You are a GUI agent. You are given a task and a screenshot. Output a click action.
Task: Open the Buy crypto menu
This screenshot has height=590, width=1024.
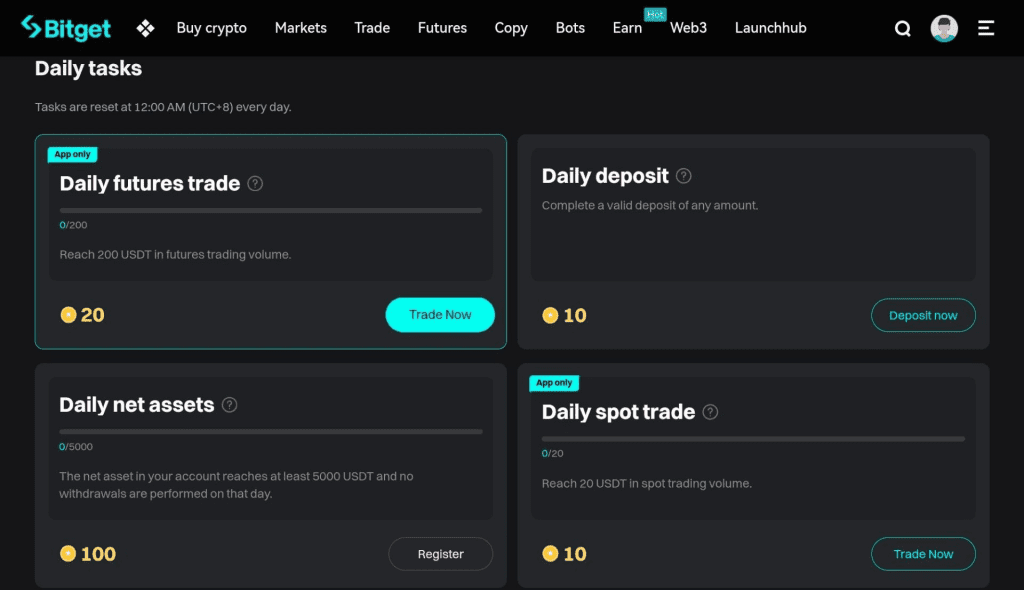tap(211, 28)
